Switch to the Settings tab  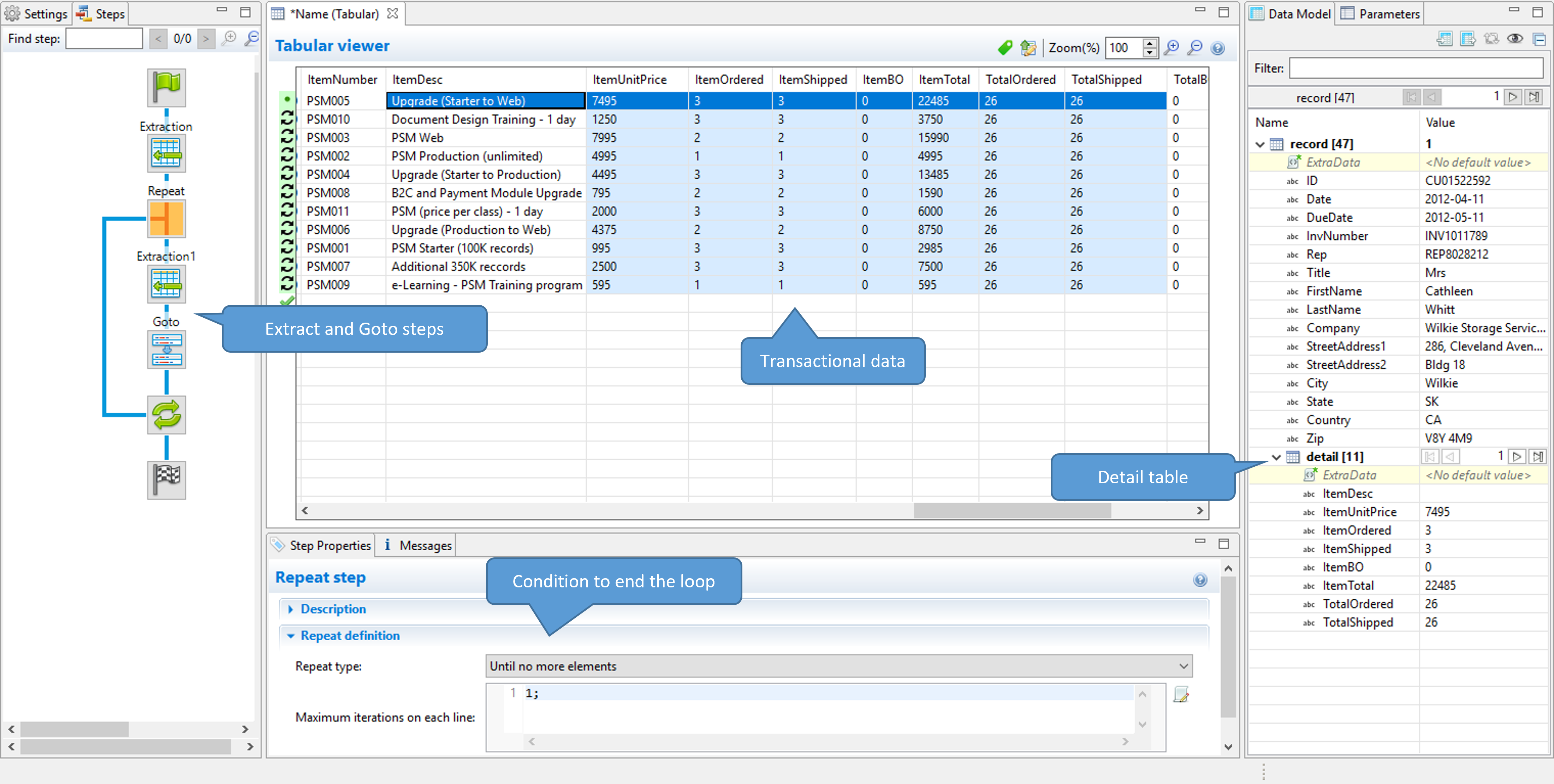pyautogui.click(x=37, y=13)
